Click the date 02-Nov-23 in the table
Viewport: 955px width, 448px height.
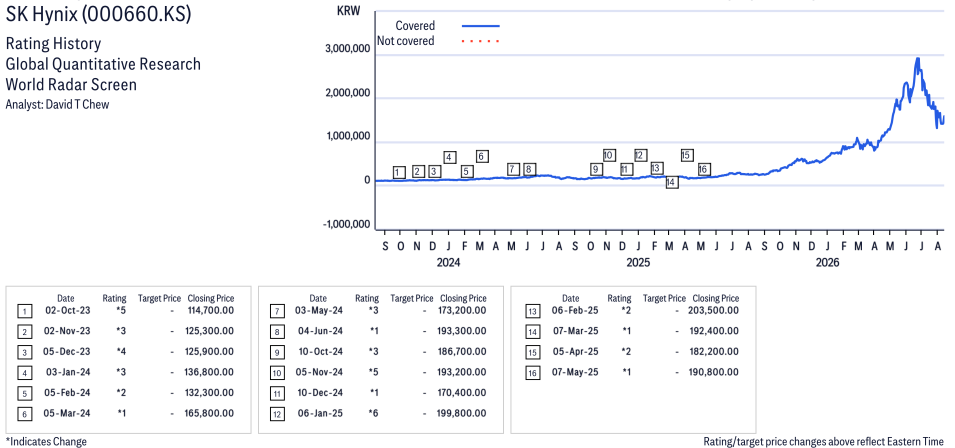click(x=66, y=331)
